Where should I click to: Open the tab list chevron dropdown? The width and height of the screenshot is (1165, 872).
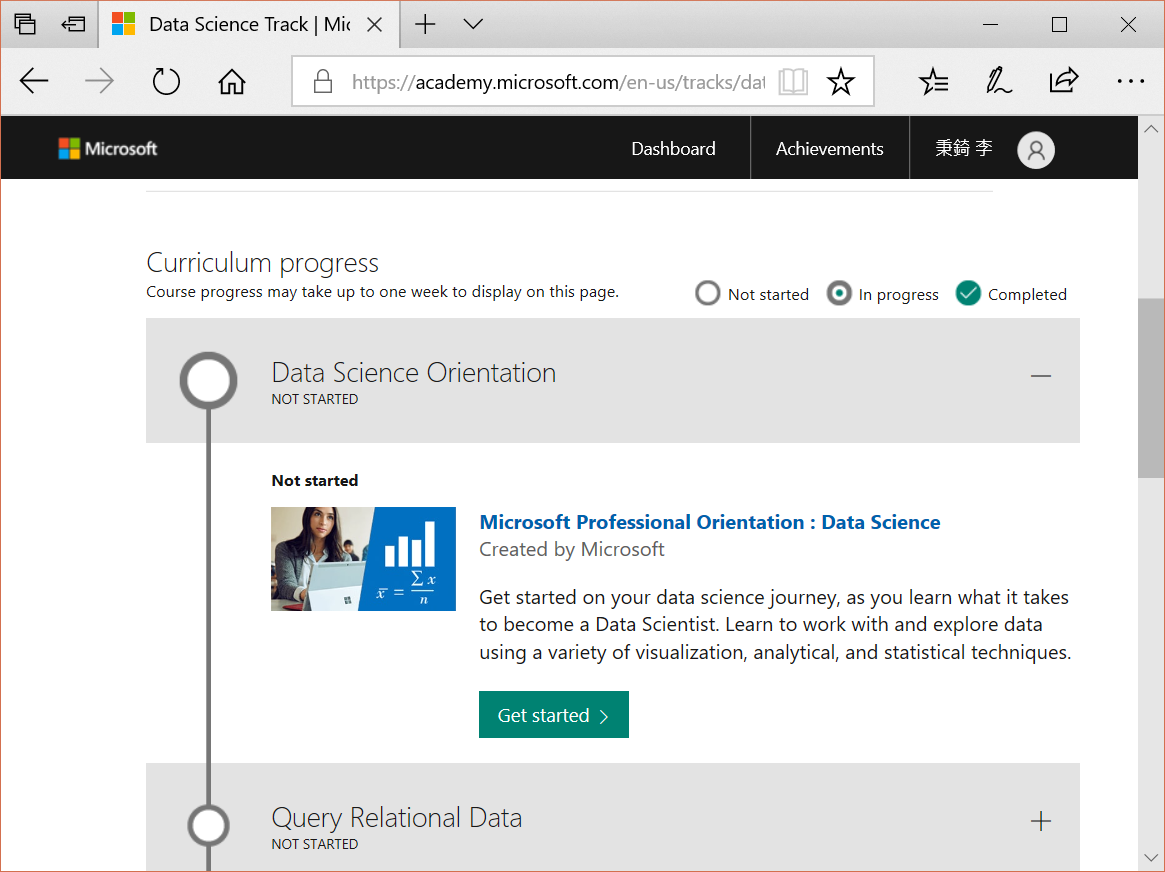pyautogui.click(x=472, y=25)
